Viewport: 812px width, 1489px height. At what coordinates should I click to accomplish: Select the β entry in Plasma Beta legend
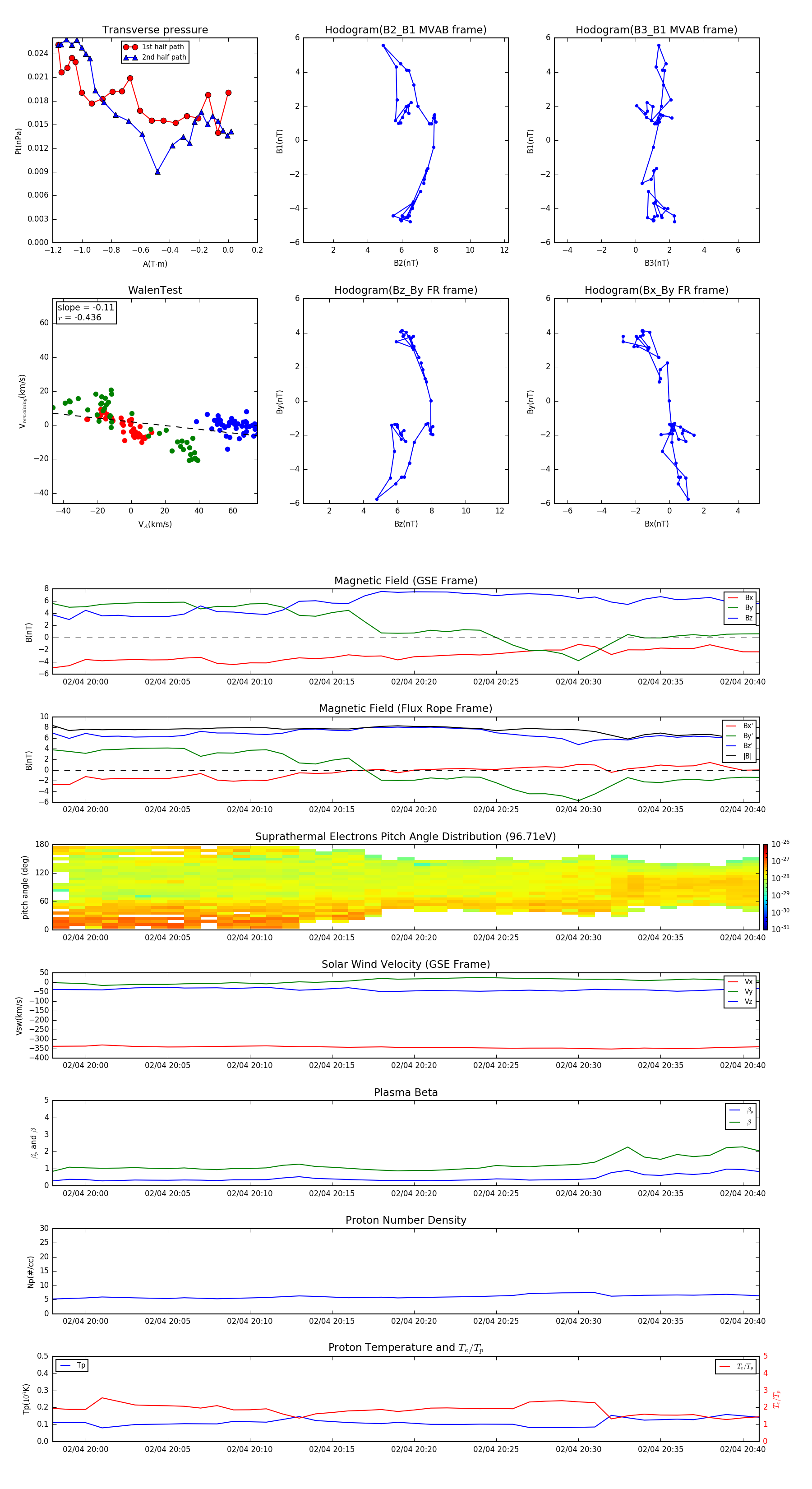click(741, 1122)
